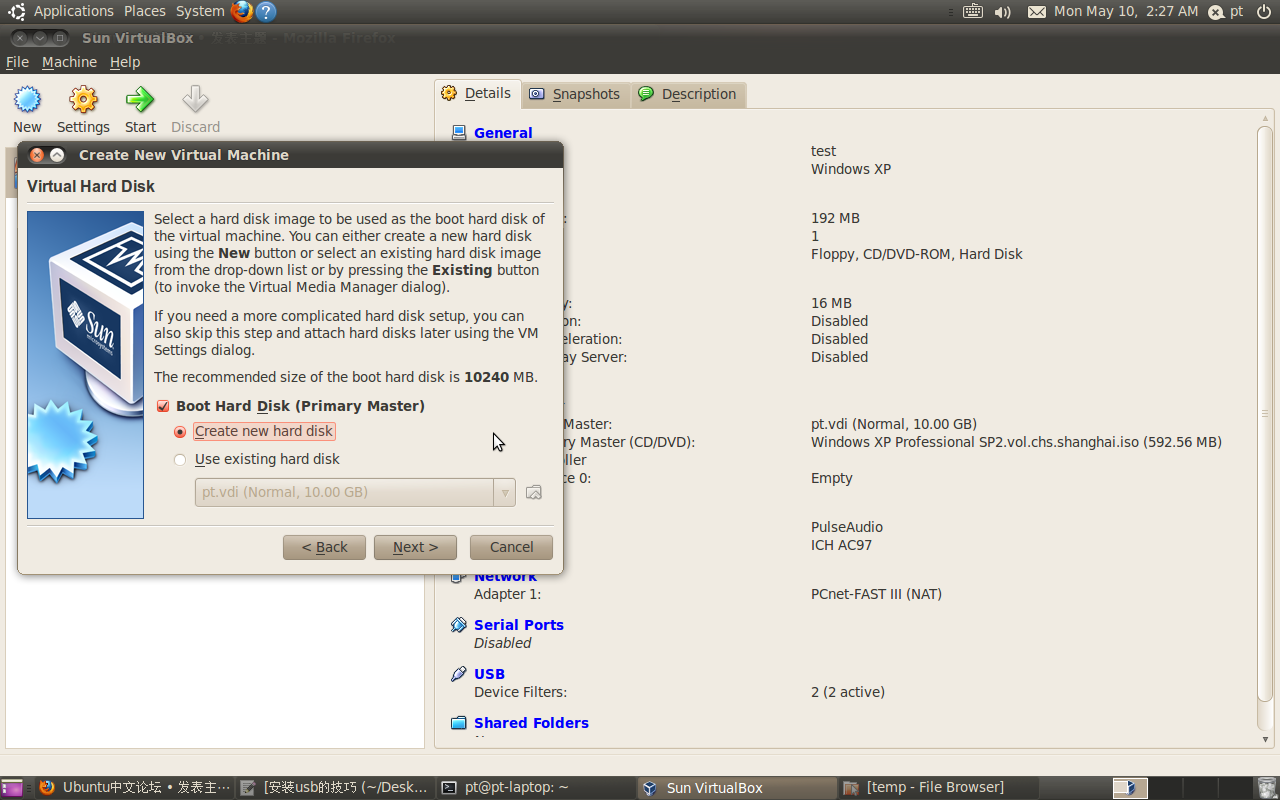1280x800 pixels.
Task: Select Create new hard disk radio button
Action: click(180, 432)
